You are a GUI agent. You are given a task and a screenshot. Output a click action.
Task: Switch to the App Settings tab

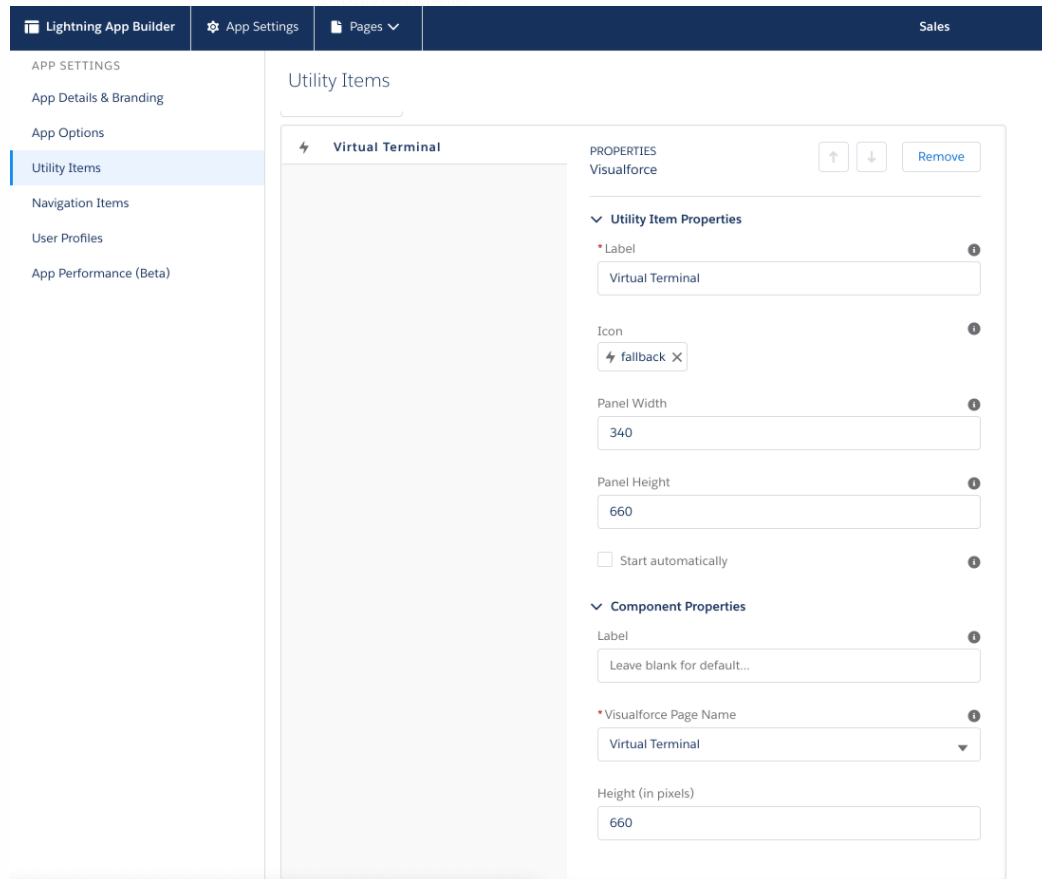point(253,27)
